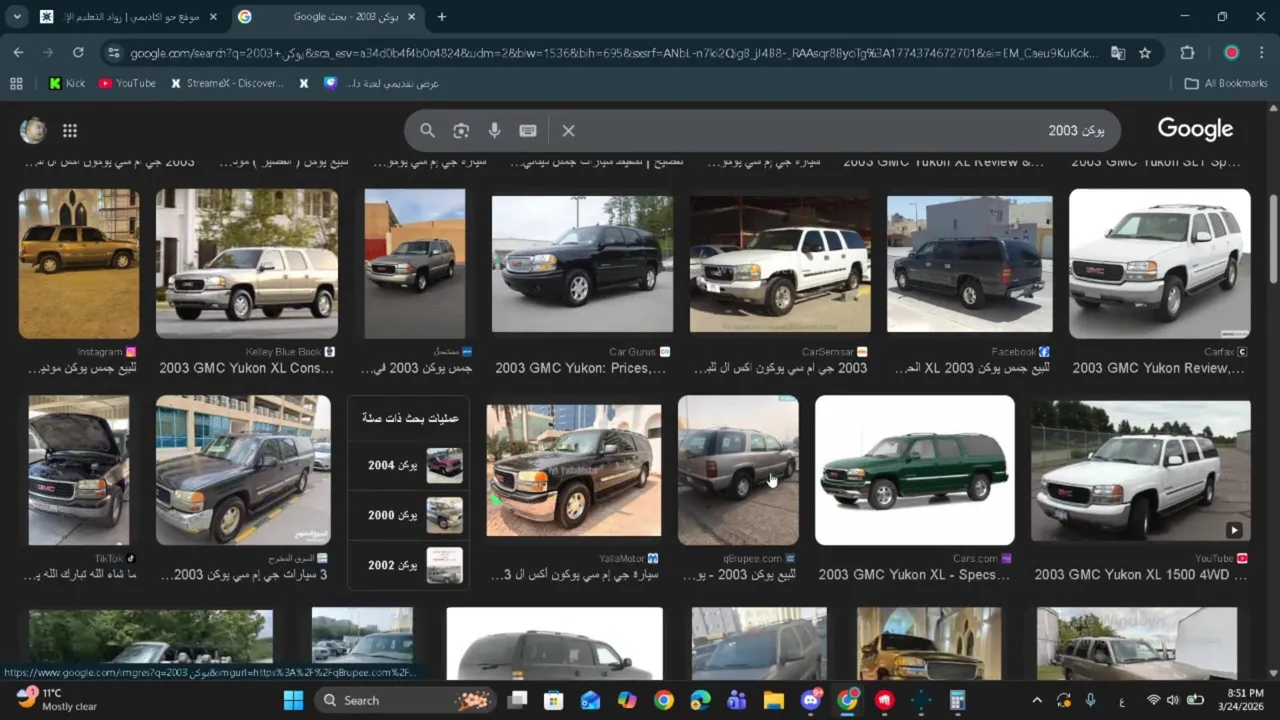
Task: Open the Chrome extensions puzzle icon
Action: 1188,53
